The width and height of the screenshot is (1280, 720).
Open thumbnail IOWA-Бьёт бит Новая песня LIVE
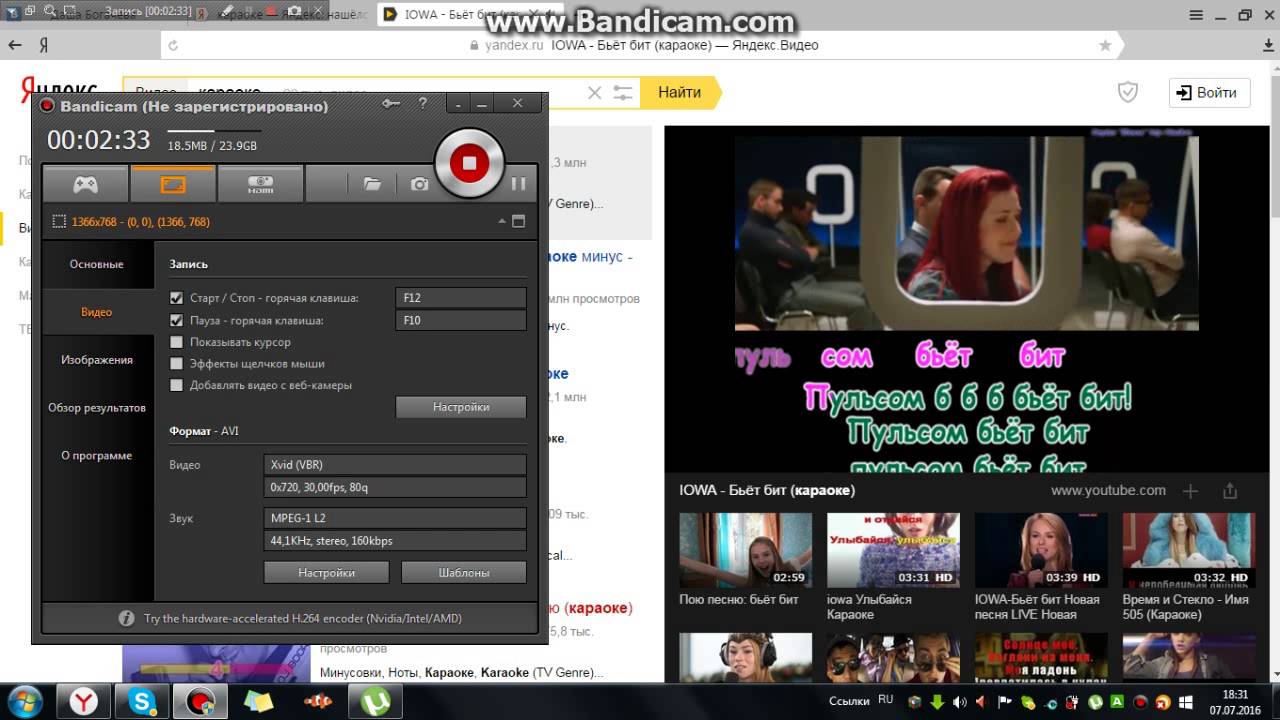1041,550
